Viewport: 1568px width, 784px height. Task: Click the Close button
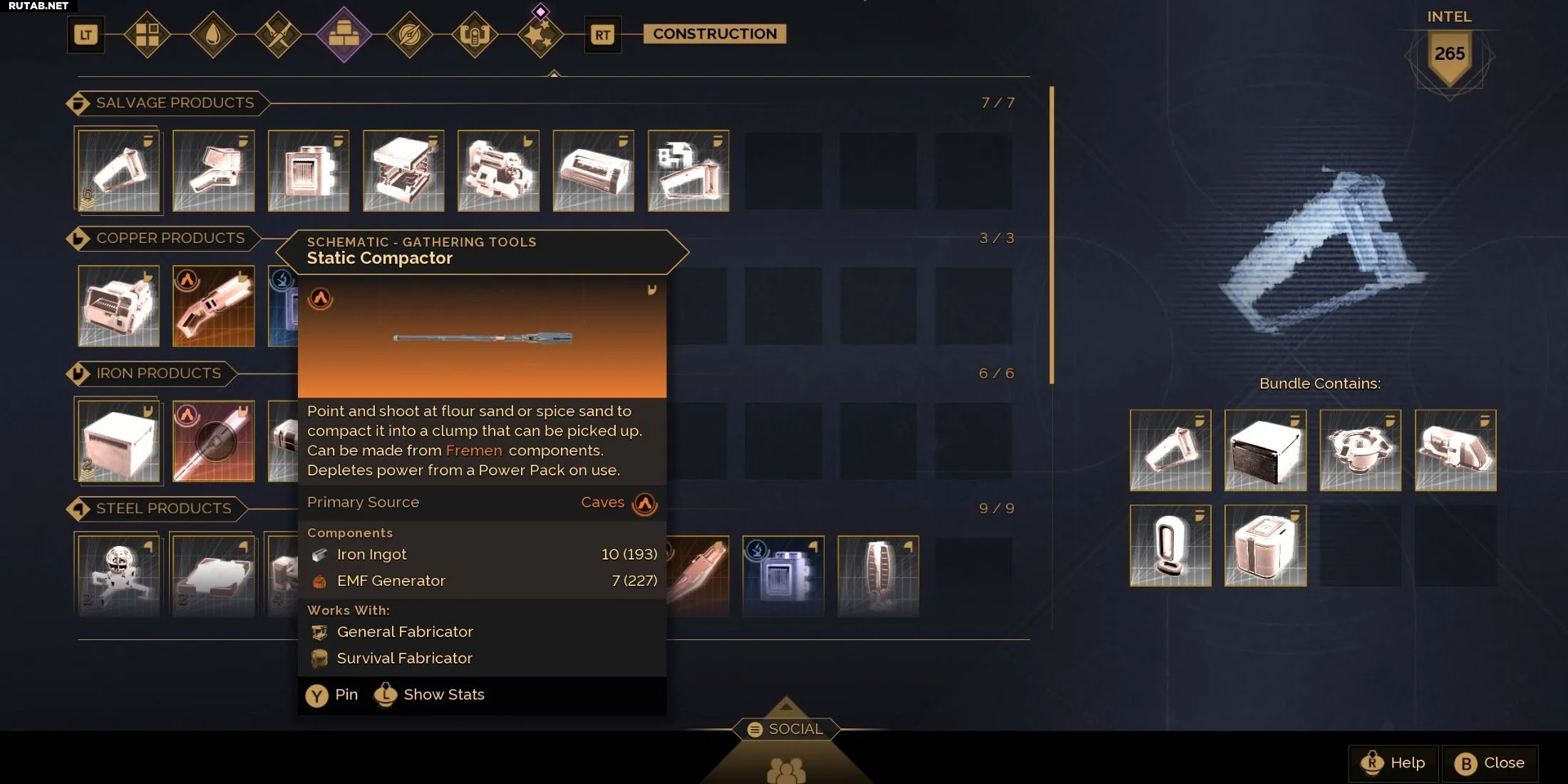click(x=1490, y=763)
